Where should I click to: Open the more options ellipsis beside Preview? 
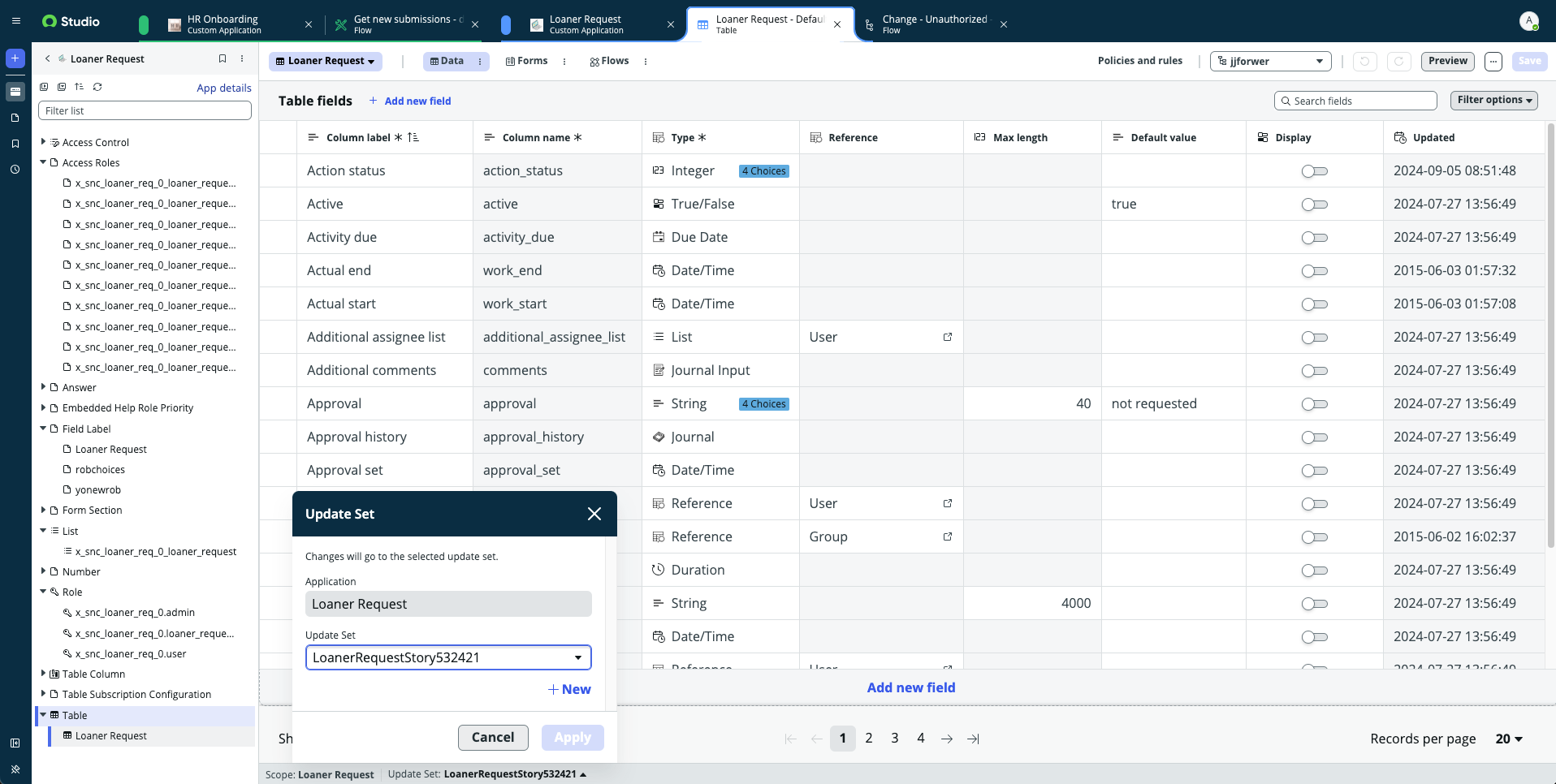[1493, 61]
